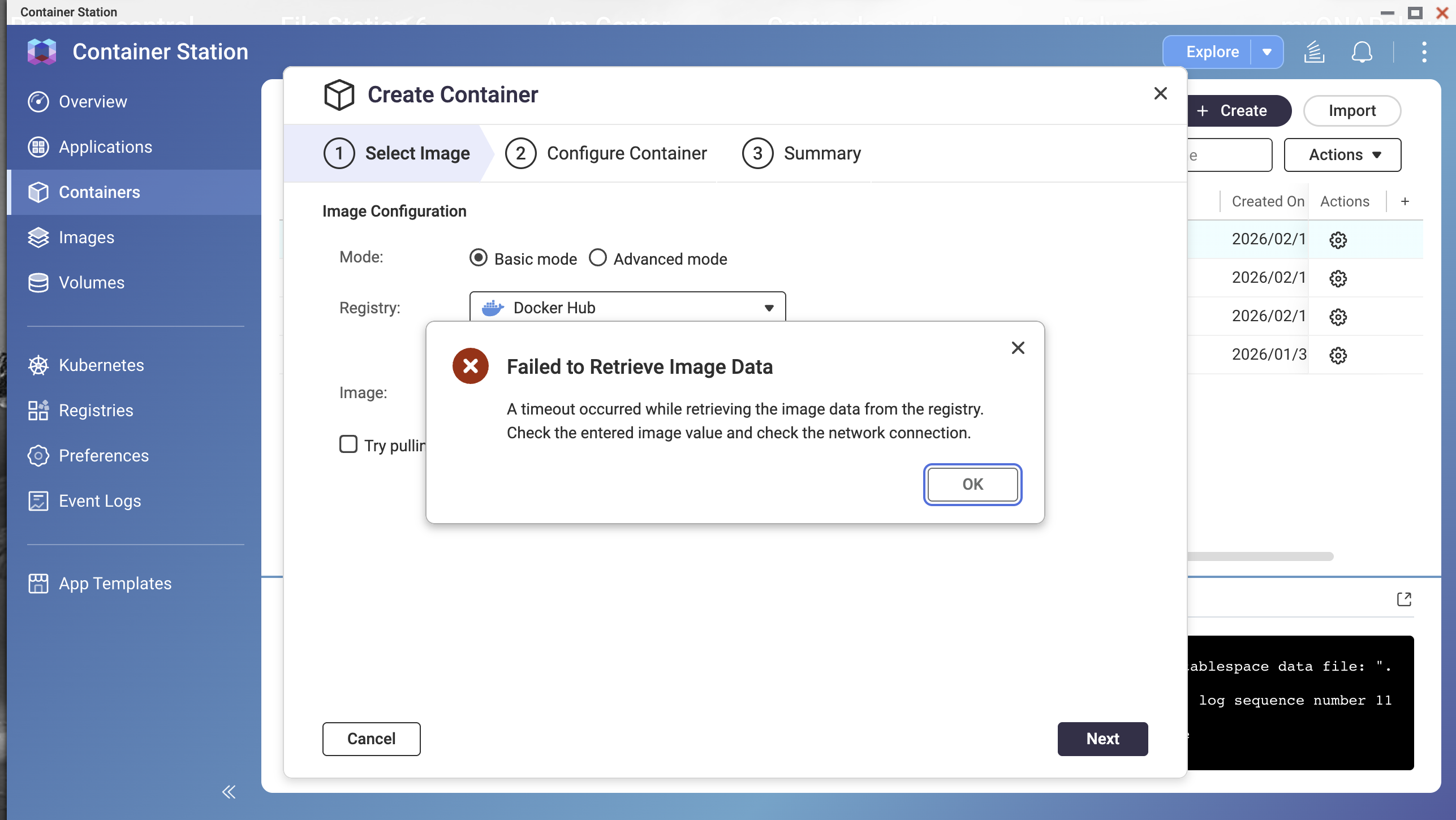Go to Images in the sidebar
1456x820 pixels.
tap(86, 238)
